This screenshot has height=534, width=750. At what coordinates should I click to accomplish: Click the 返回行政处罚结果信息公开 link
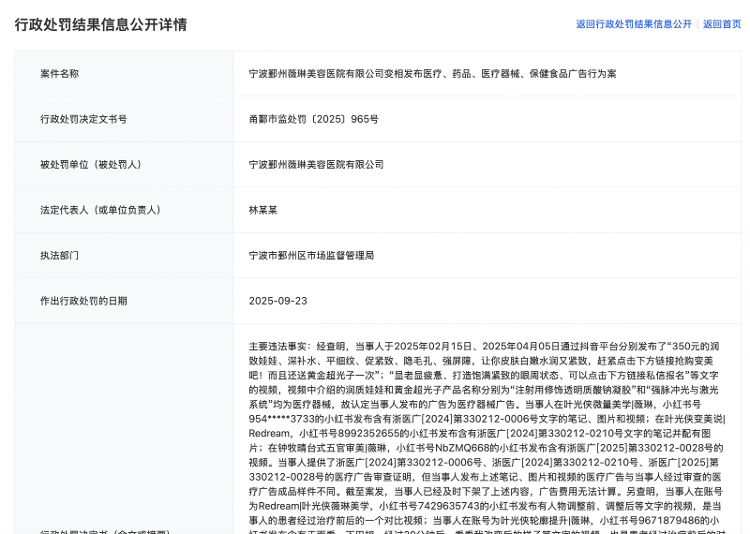click(x=633, y=24)
